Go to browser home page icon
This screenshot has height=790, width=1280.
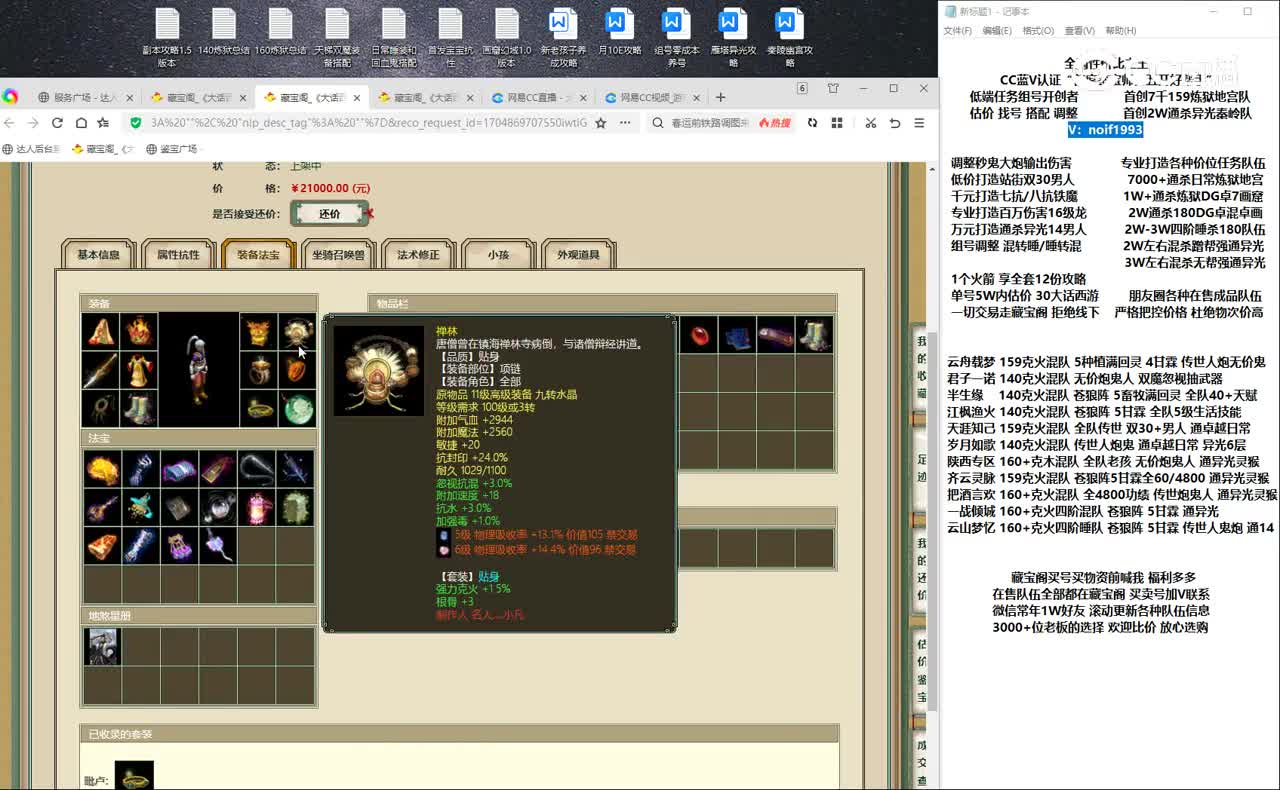80,123
